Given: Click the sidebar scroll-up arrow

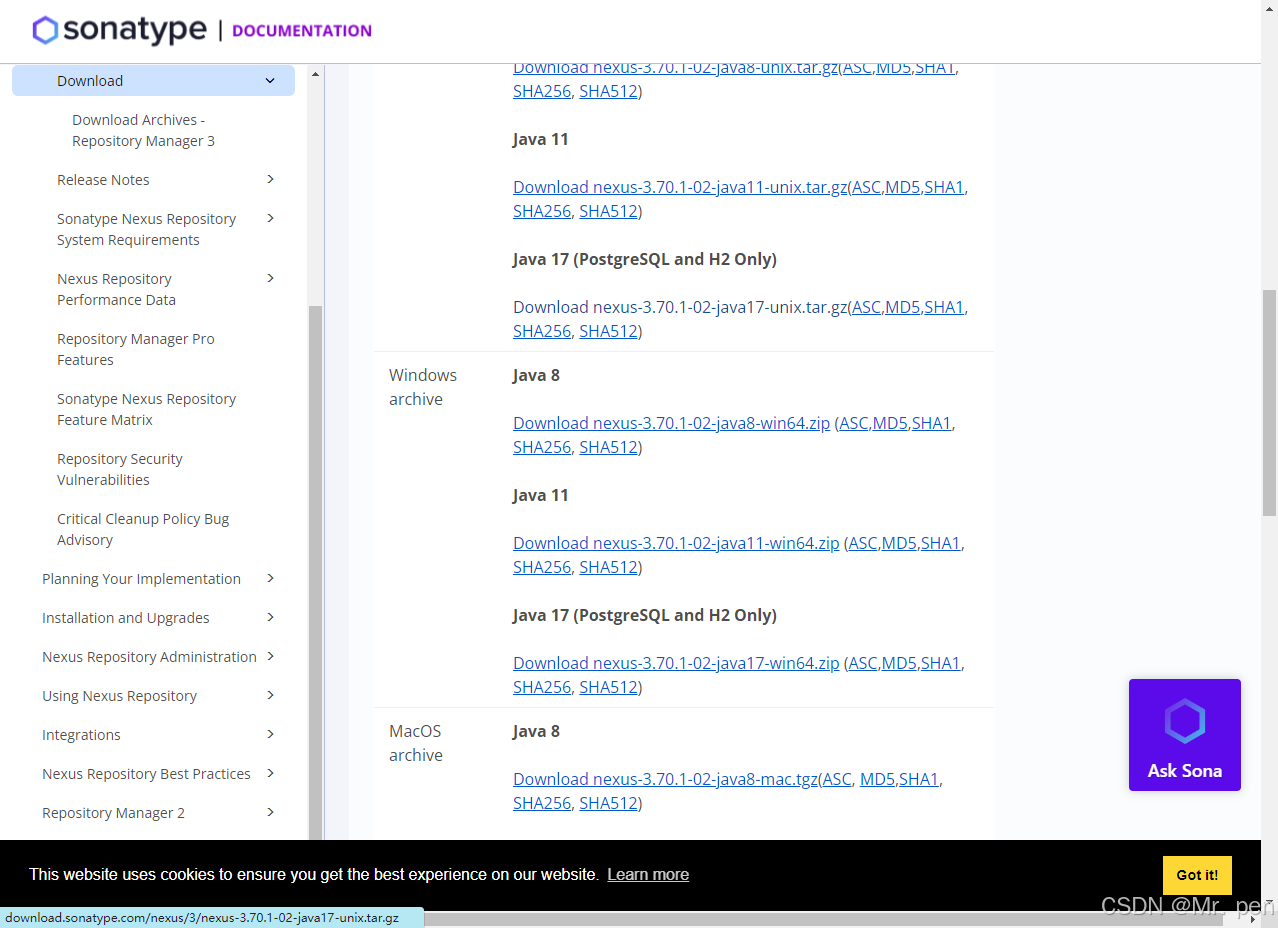Looking at the screenshot, I should [315, 74].
